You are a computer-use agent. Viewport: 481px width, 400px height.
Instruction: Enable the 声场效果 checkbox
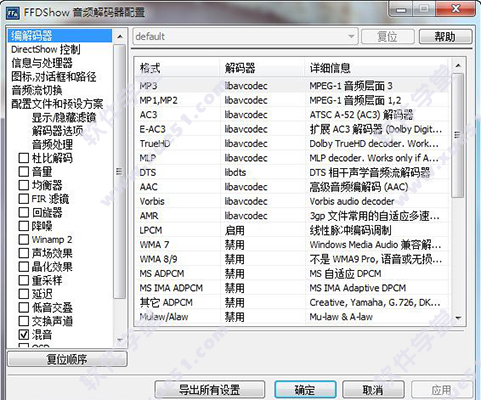[24, 253]
